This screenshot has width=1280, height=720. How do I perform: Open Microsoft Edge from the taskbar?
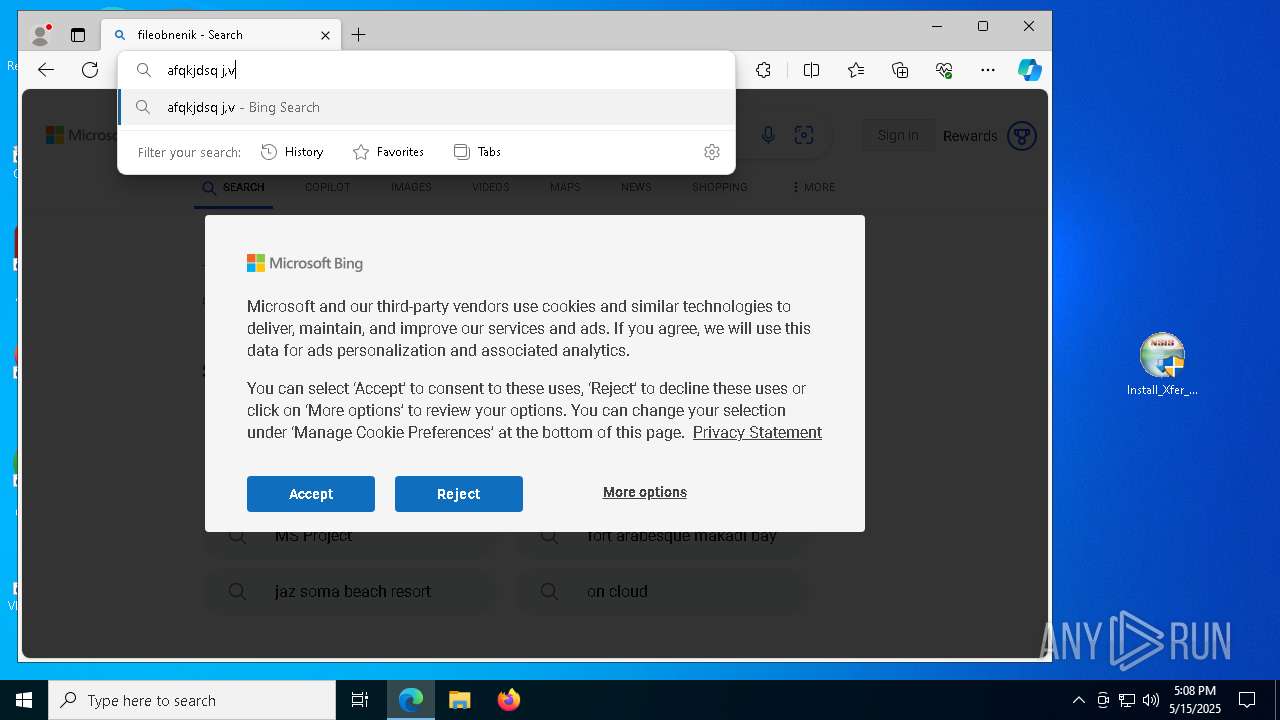[411, 700]
